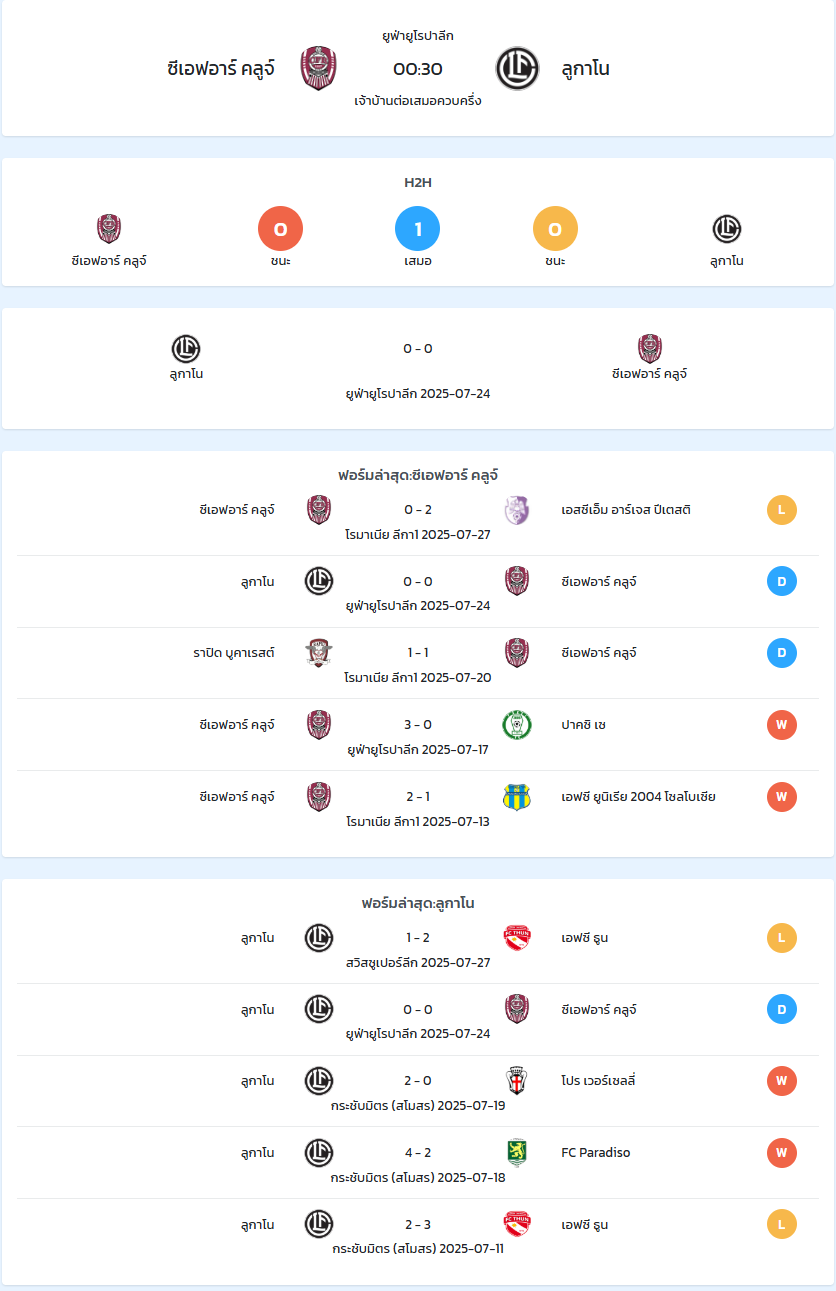Viewport: 836px width, 1291px height.
Task: Click the blue 1 draw circle in H2H
Action: [418, 229]
